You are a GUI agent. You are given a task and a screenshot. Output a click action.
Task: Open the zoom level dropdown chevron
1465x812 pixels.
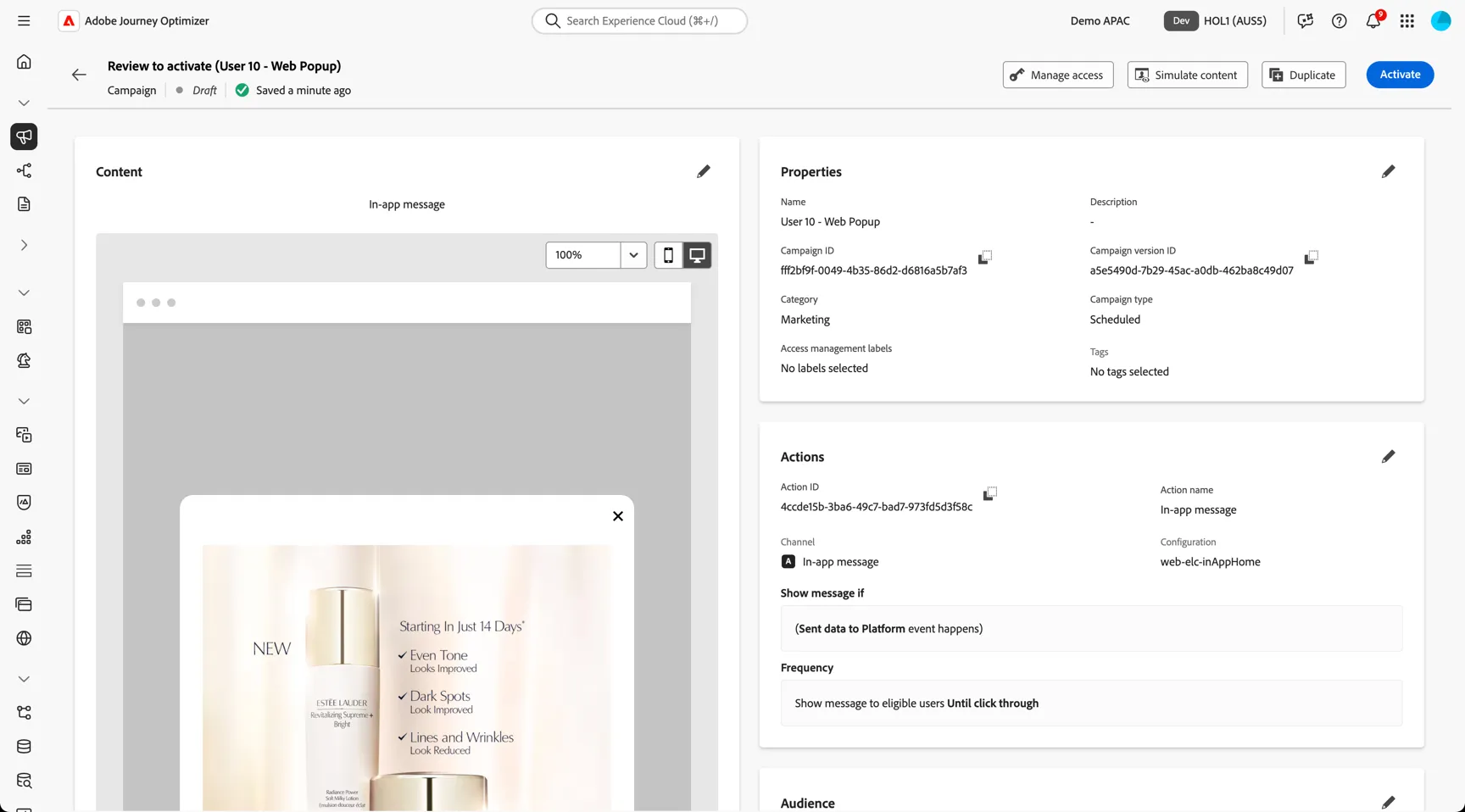click(x=633, y=255)
